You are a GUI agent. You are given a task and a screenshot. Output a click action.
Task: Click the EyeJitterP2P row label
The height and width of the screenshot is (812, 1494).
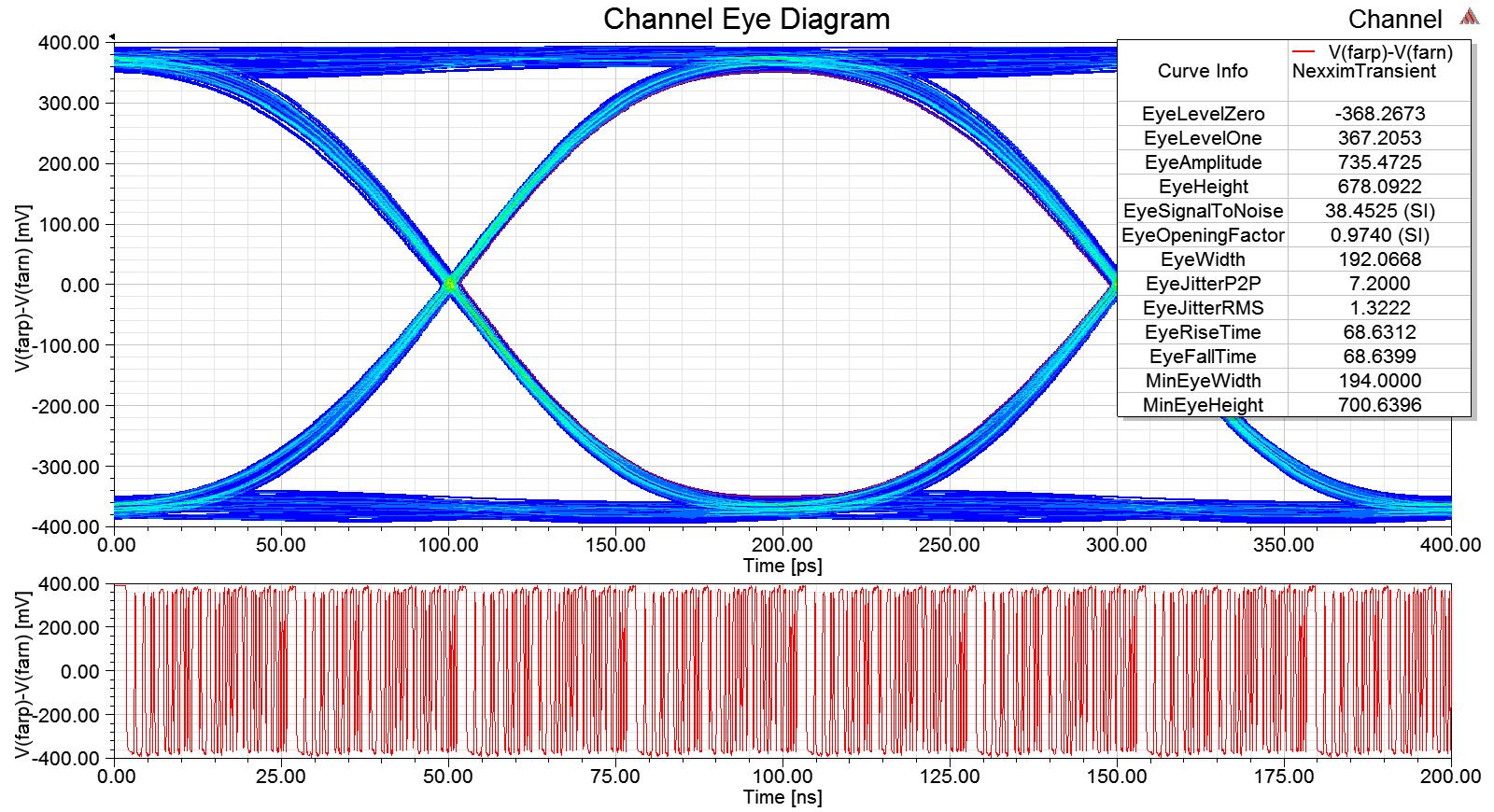1203,284
